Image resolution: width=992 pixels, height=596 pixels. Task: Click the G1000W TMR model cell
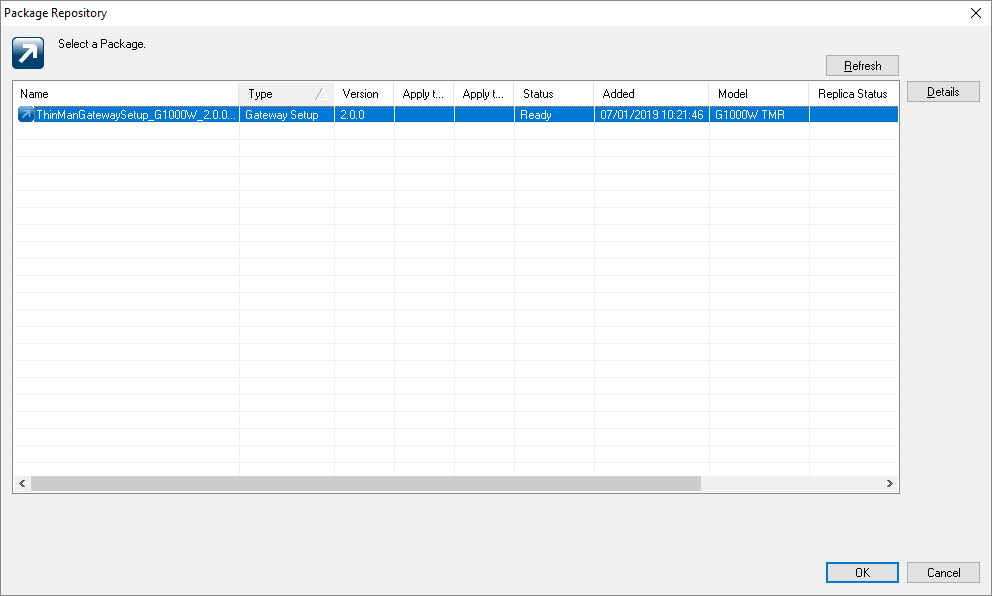759,115
